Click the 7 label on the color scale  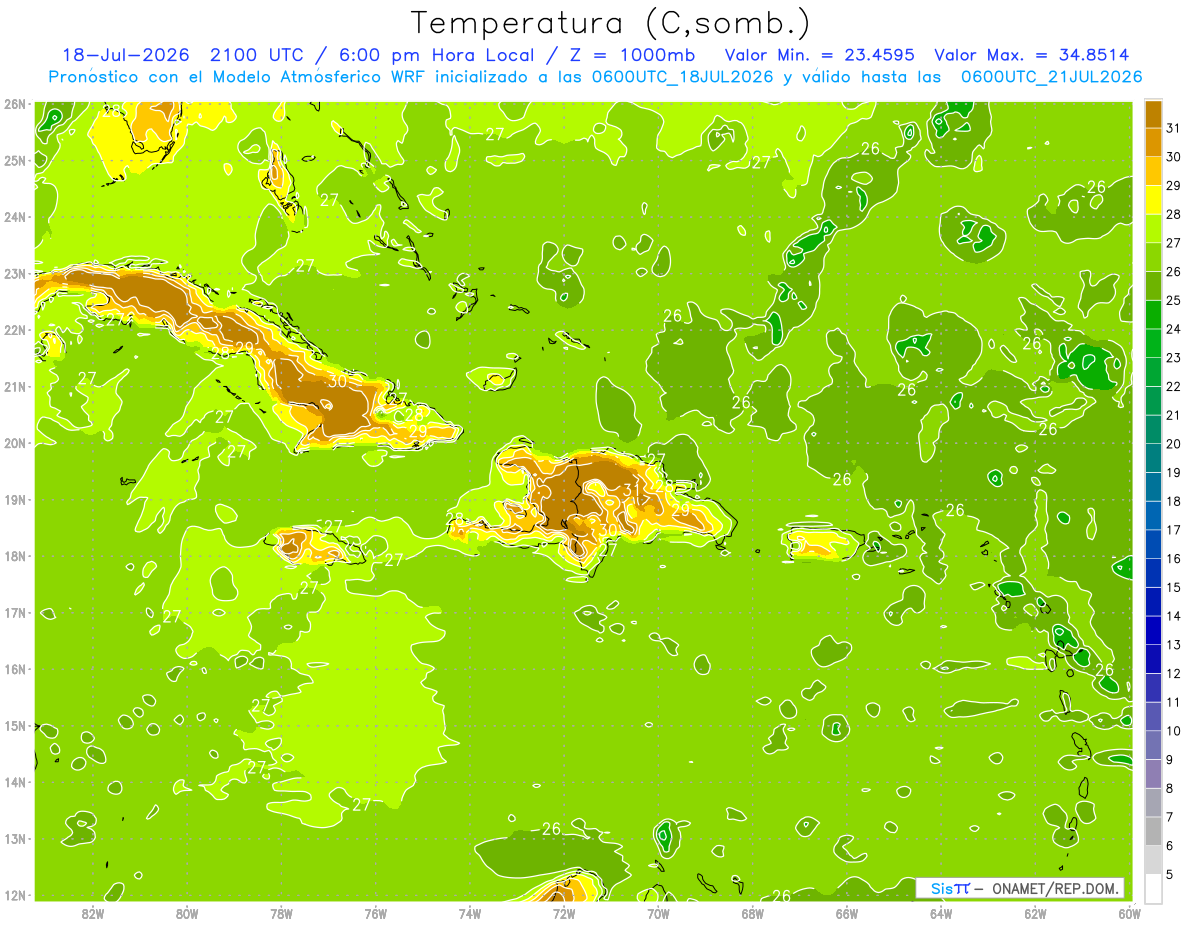click(x=1169, y=817)
